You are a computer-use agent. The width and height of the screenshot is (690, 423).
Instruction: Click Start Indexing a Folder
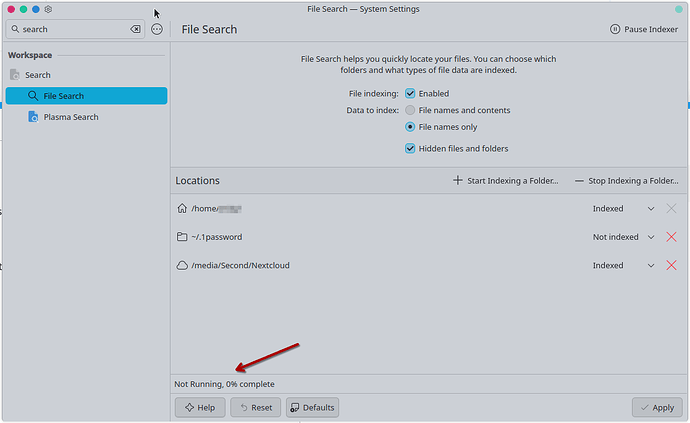(508, 181)
